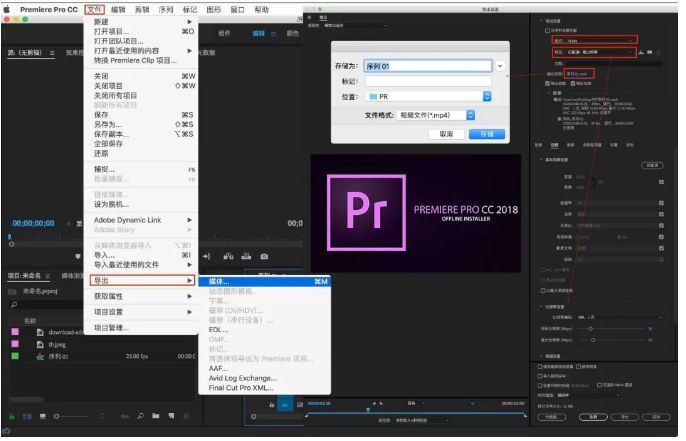Click the image file icon next to th.jpeg

40,345
